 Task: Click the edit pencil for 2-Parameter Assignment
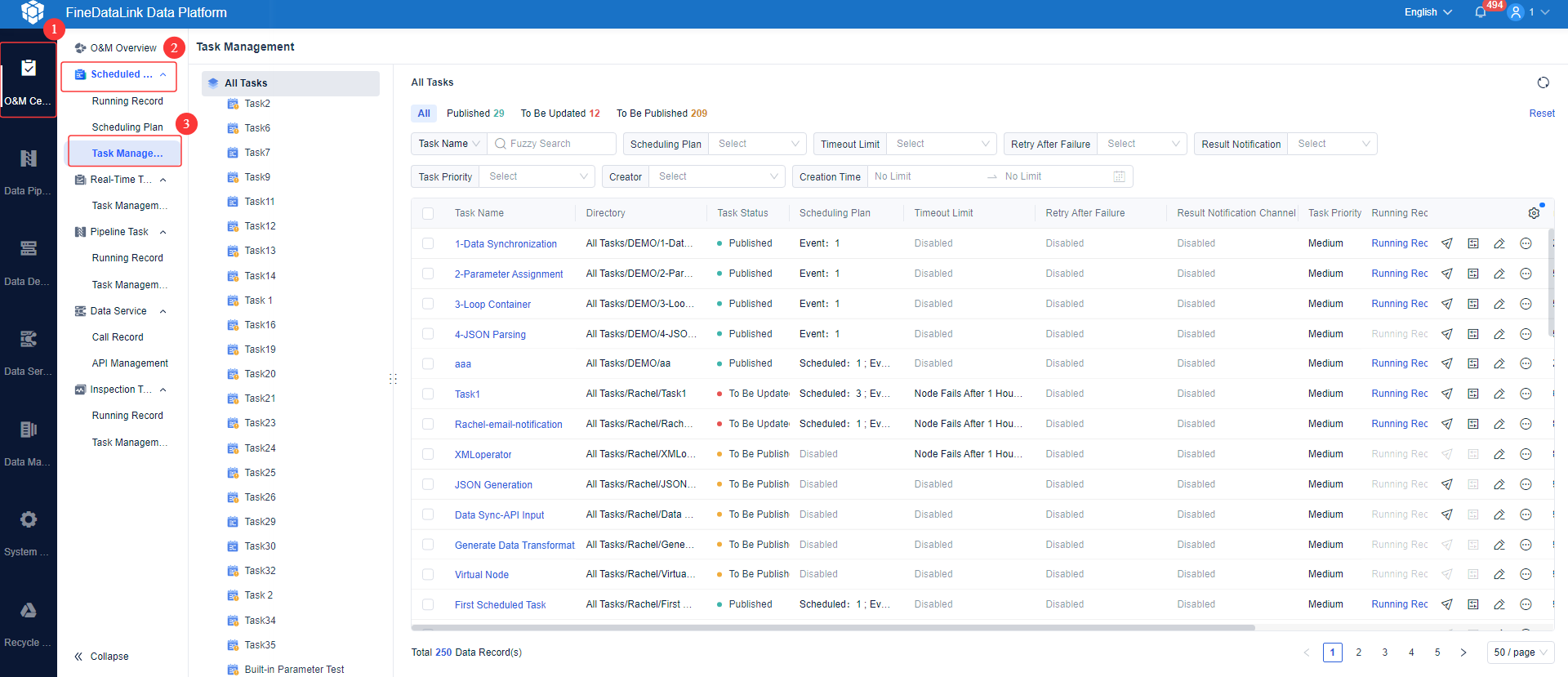coord(1499,274)
